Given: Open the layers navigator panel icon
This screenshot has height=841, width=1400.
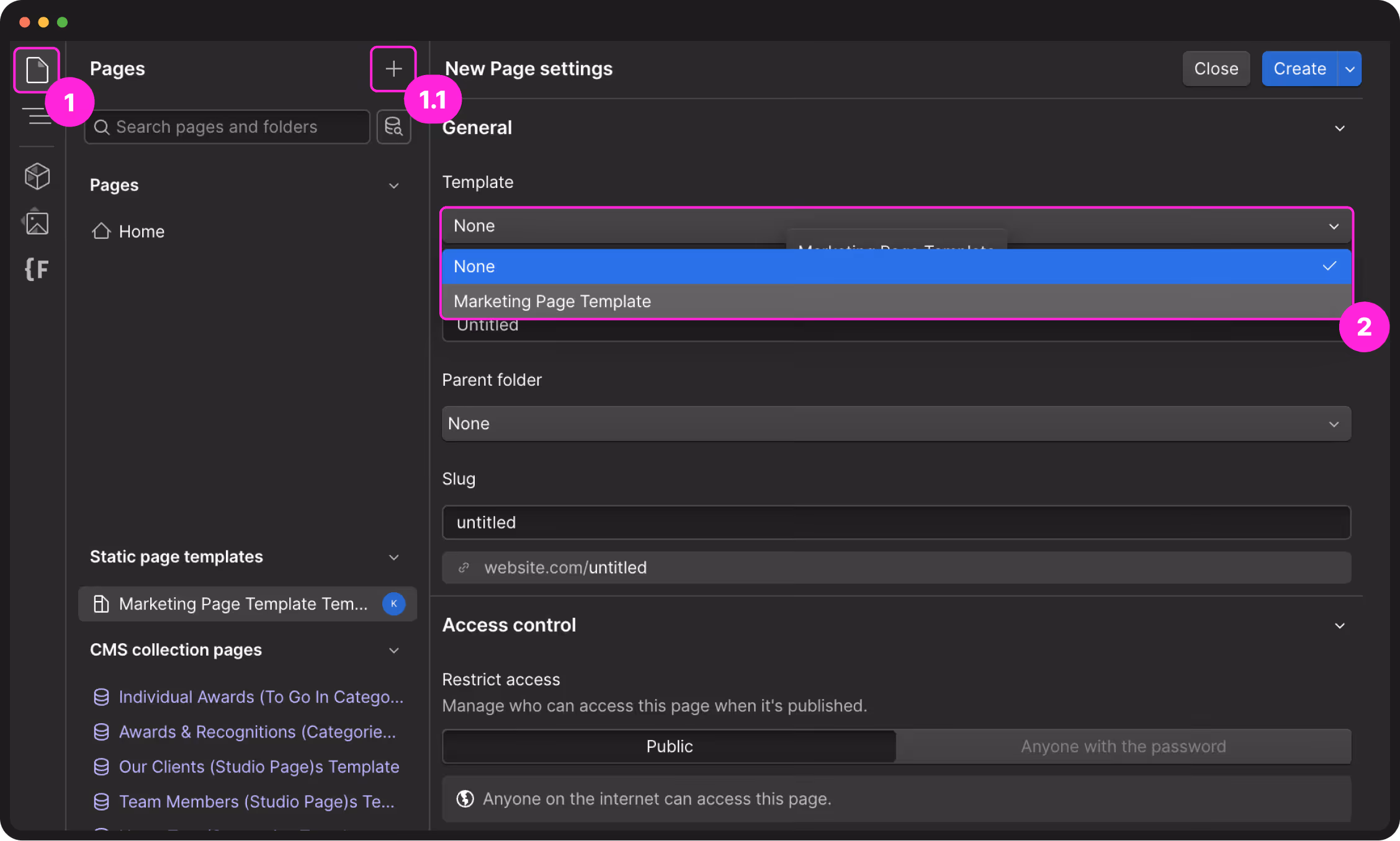Looking at the screenshot, I should coord(37,116).
